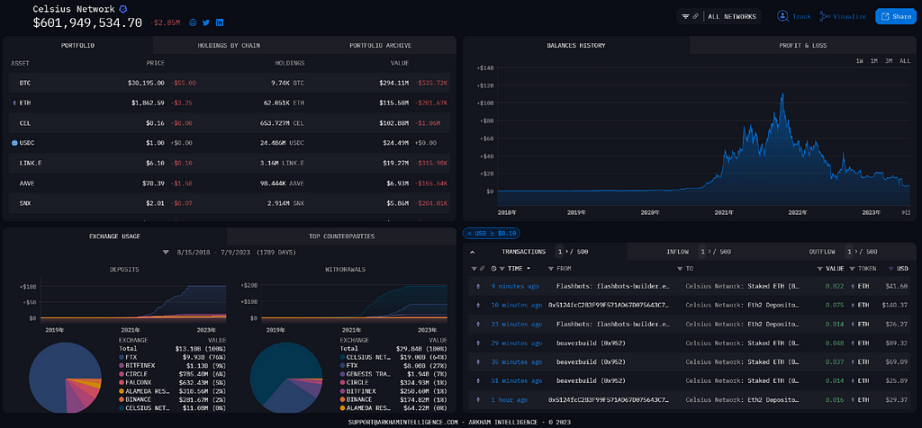The height and width of the screenshot is (428, 922).
Task: Switch to the Top Counterparties tab
Action: point(342,236)
